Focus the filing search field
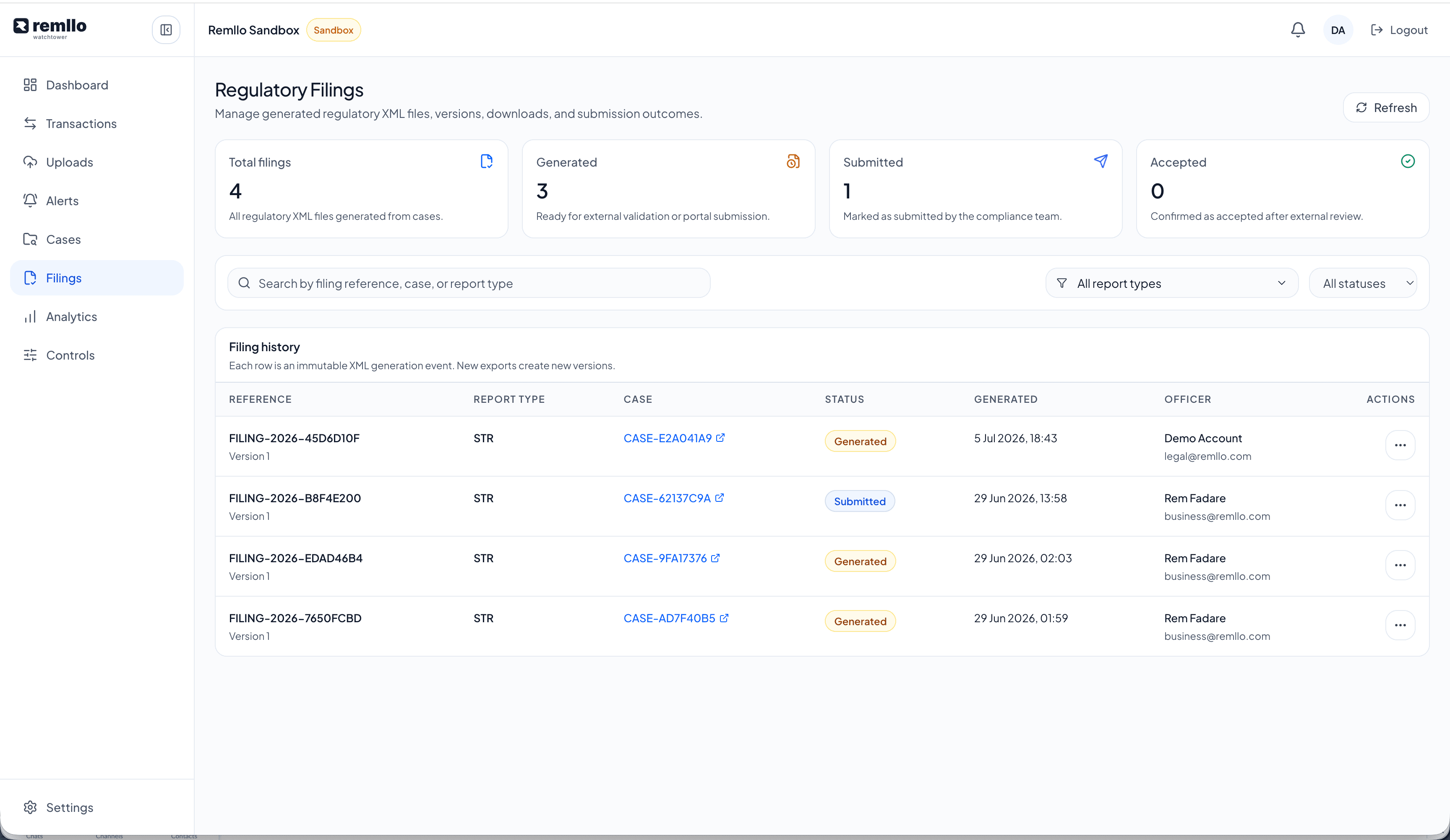 (469, 283)
